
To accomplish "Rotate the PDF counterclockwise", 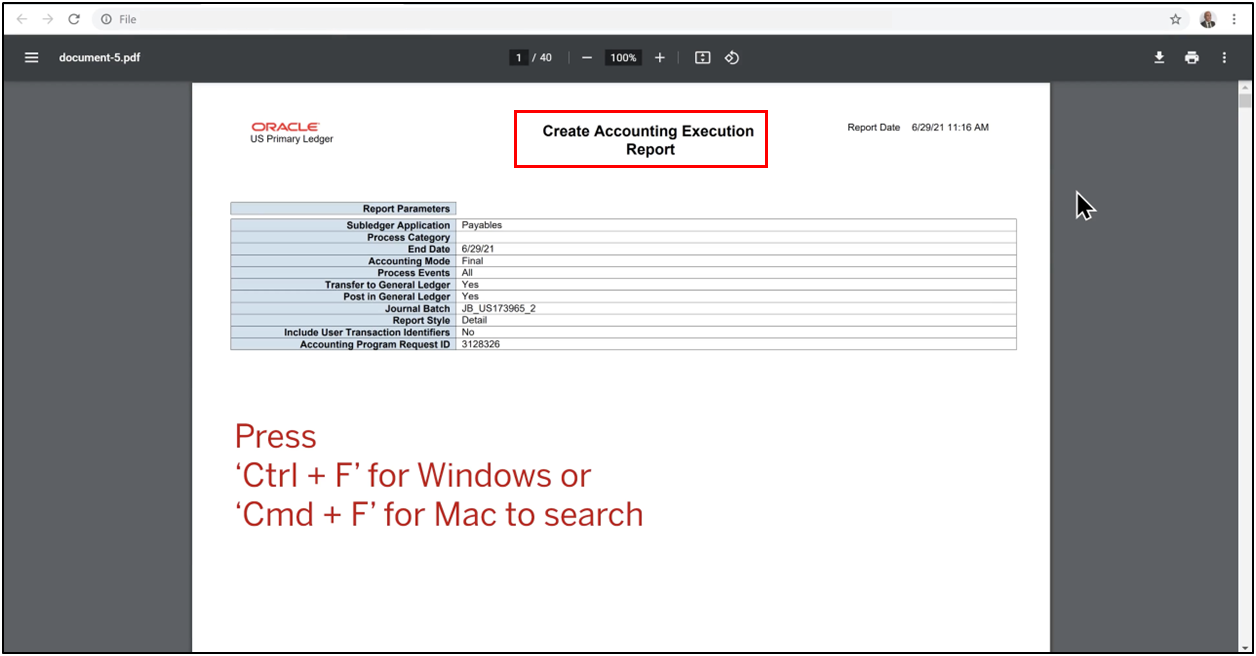I will (732, 57).
